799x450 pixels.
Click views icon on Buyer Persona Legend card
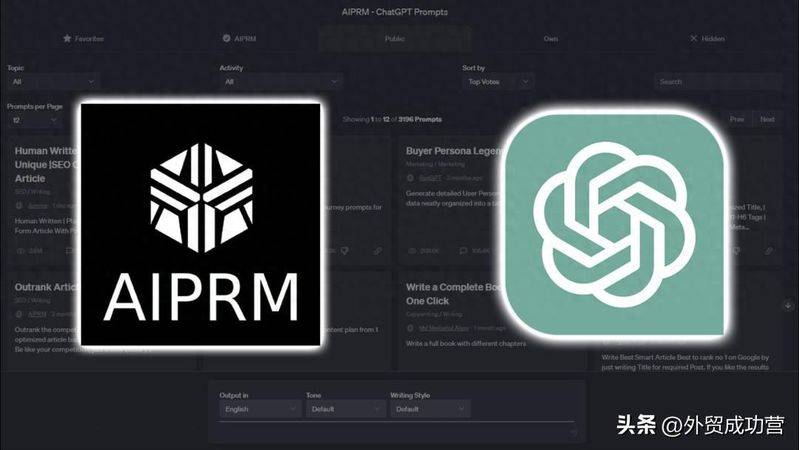(x=411, y=251)
